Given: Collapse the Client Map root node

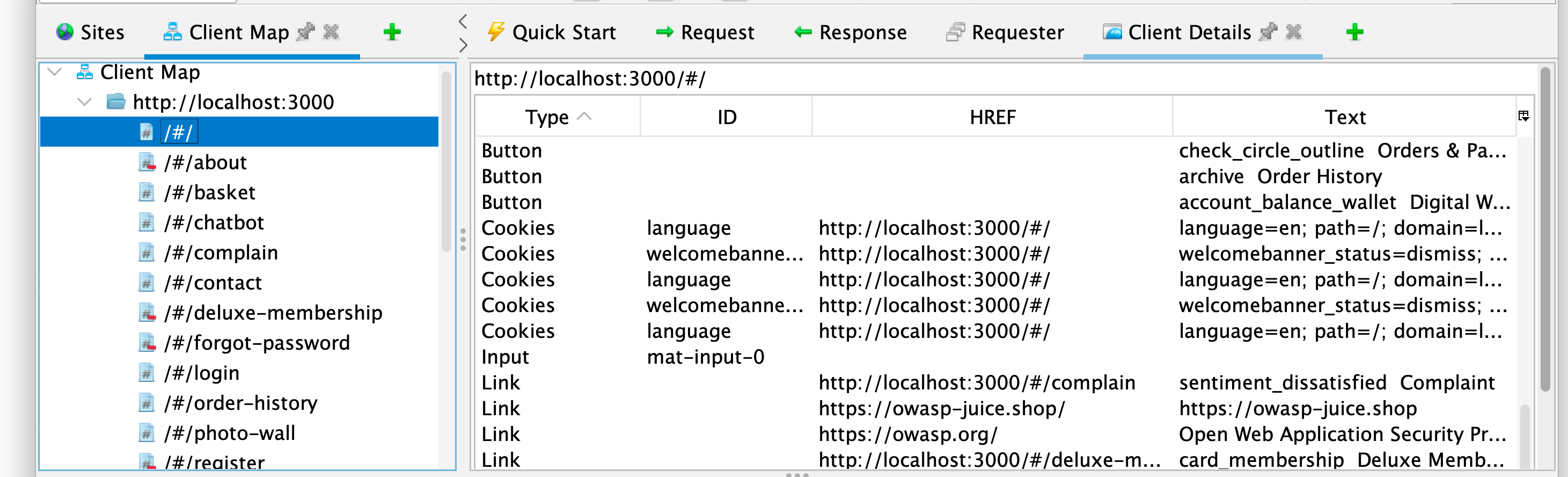Looking at the screenshot, I should click(55, 73).
